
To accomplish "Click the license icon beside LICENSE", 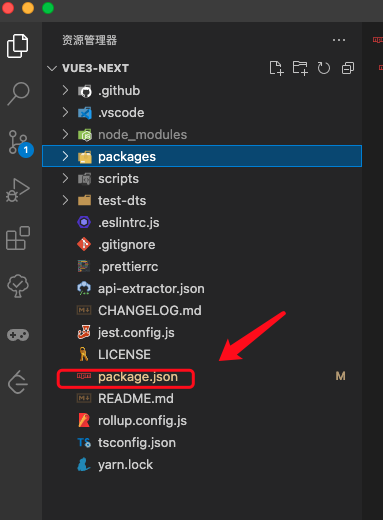I will [84, 354].
